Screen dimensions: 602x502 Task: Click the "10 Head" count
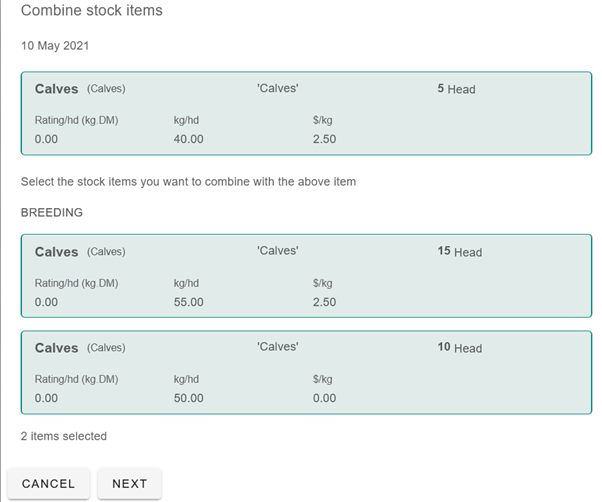coord(459,348)
